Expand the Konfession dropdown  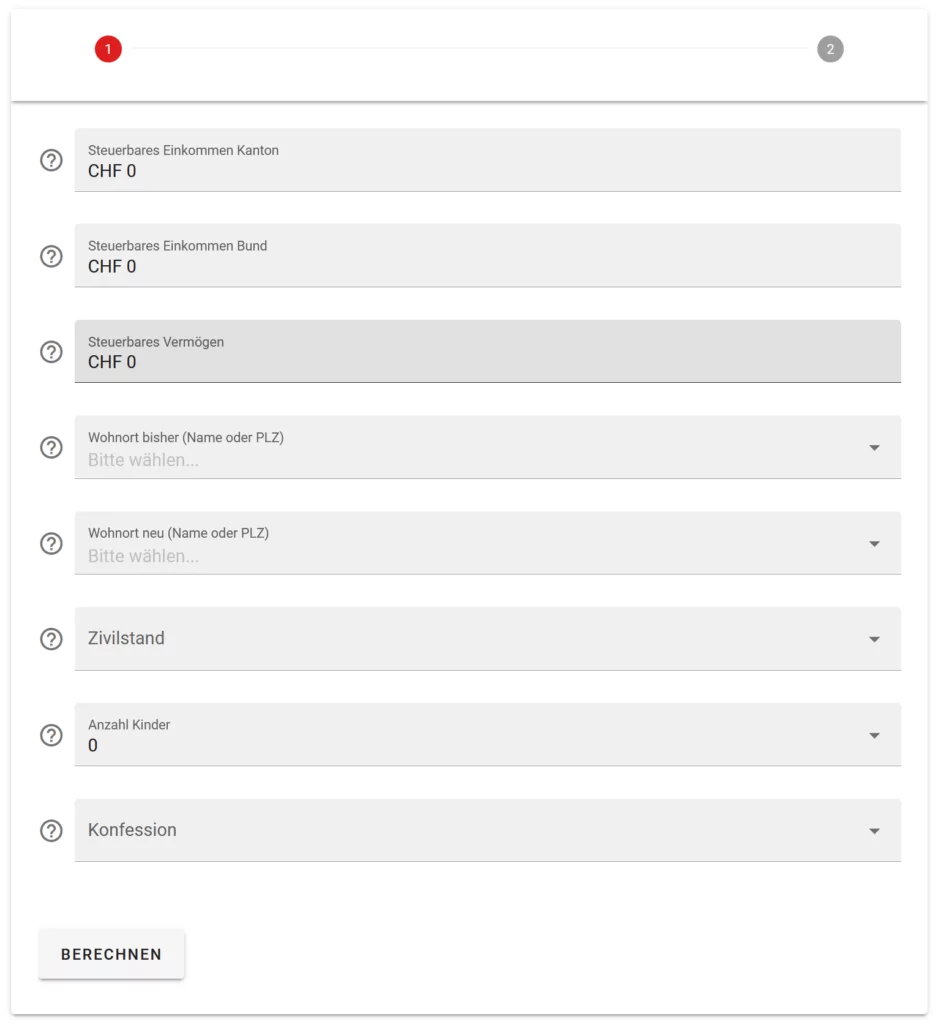[874, 831]
